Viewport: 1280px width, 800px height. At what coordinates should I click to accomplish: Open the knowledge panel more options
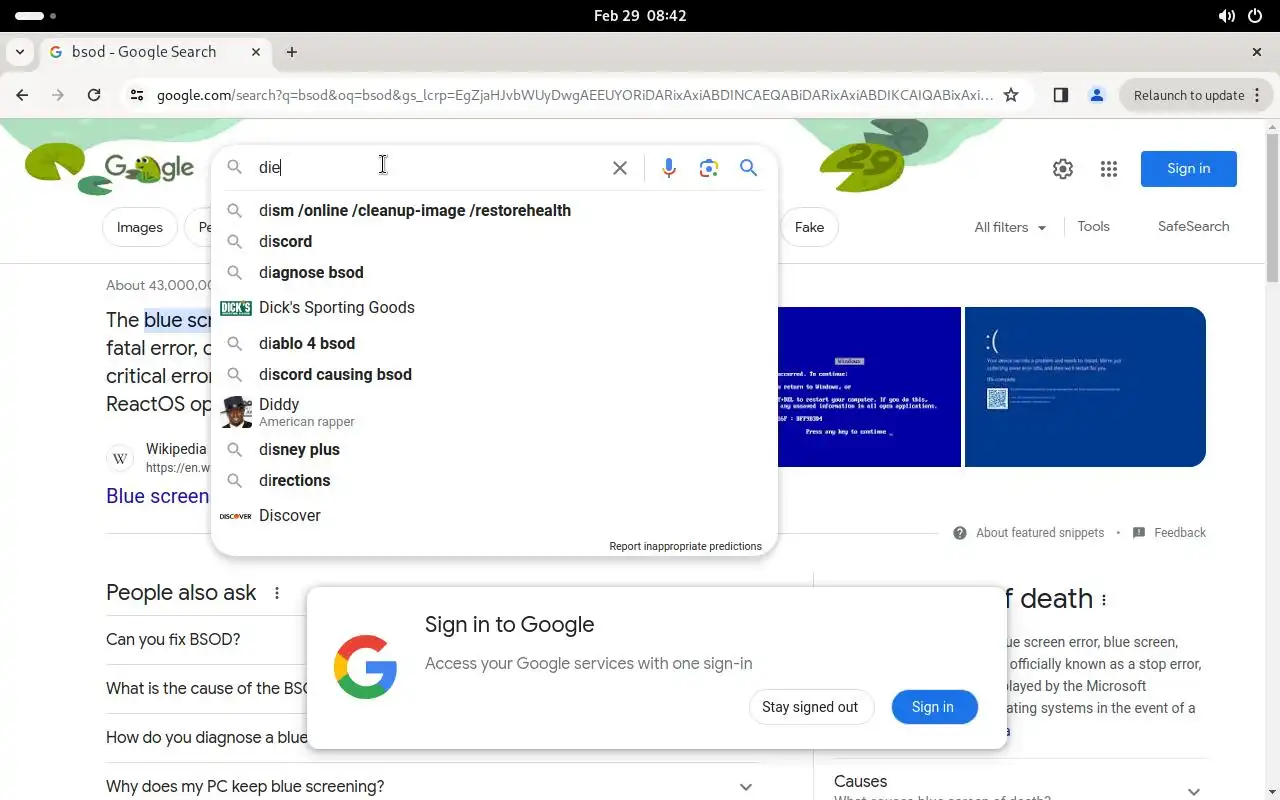[x=1104, y=600]
